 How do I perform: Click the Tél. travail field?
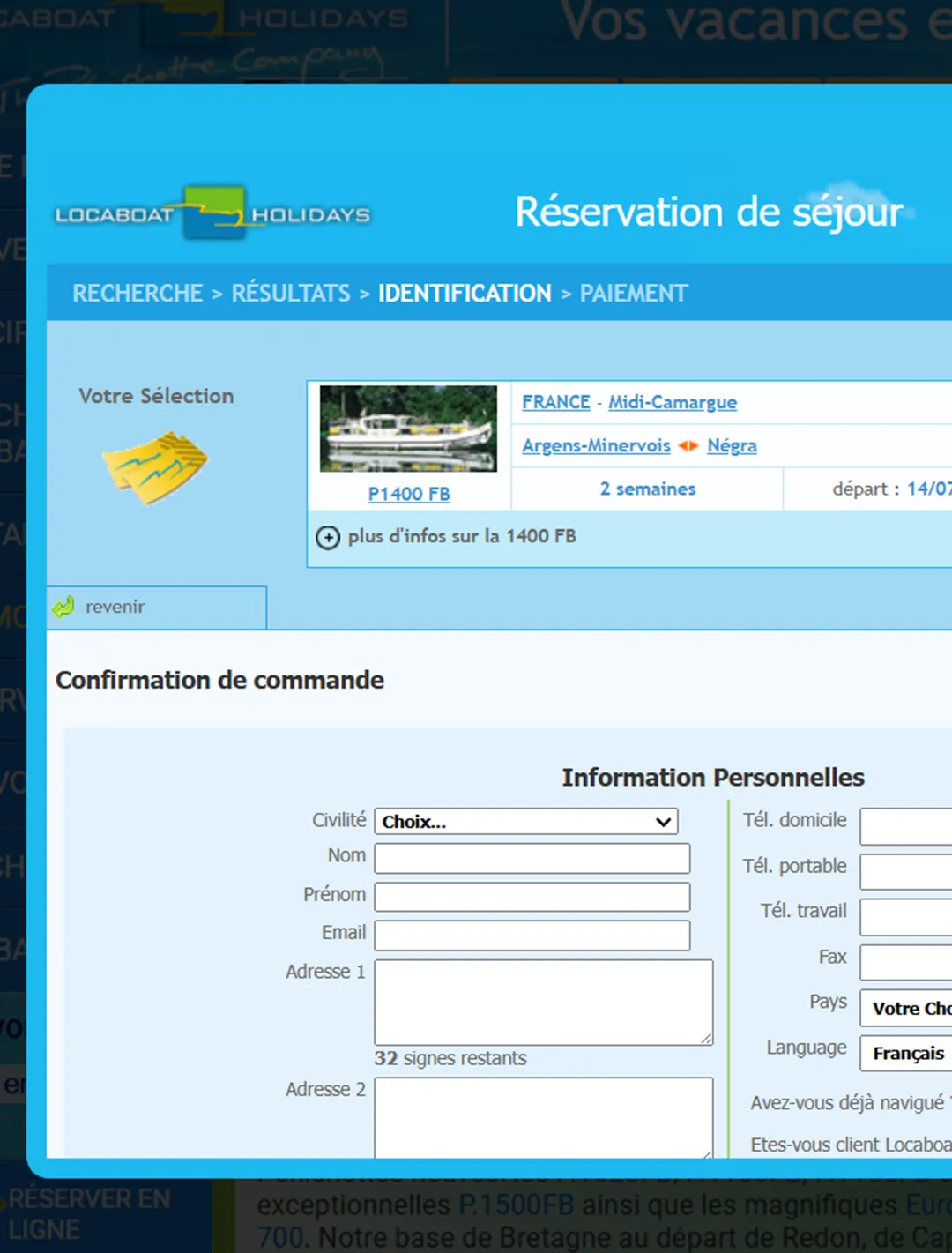point(906,917)
